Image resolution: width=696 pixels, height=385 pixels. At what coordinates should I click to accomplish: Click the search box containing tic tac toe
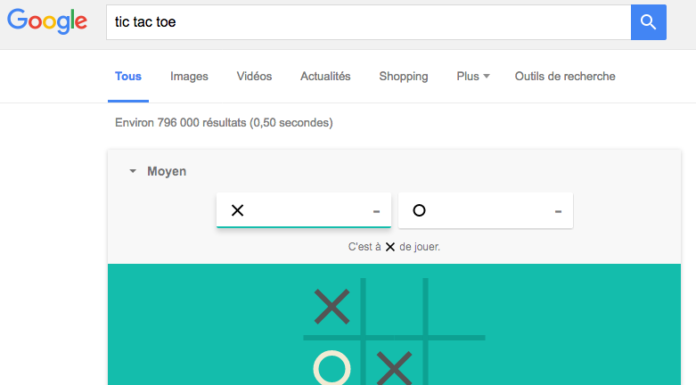pos(368,22)
